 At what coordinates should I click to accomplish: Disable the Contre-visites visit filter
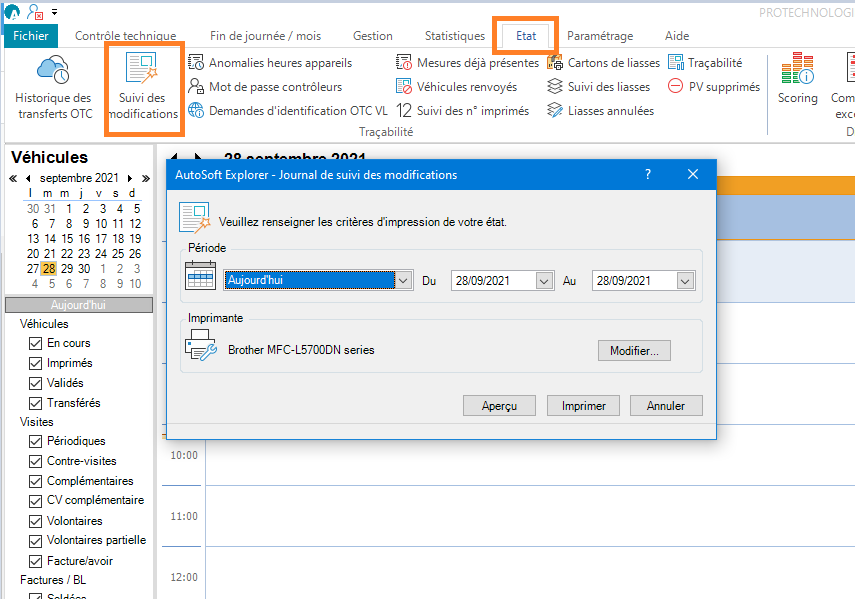pyautogui.click(x=36, y=461)
